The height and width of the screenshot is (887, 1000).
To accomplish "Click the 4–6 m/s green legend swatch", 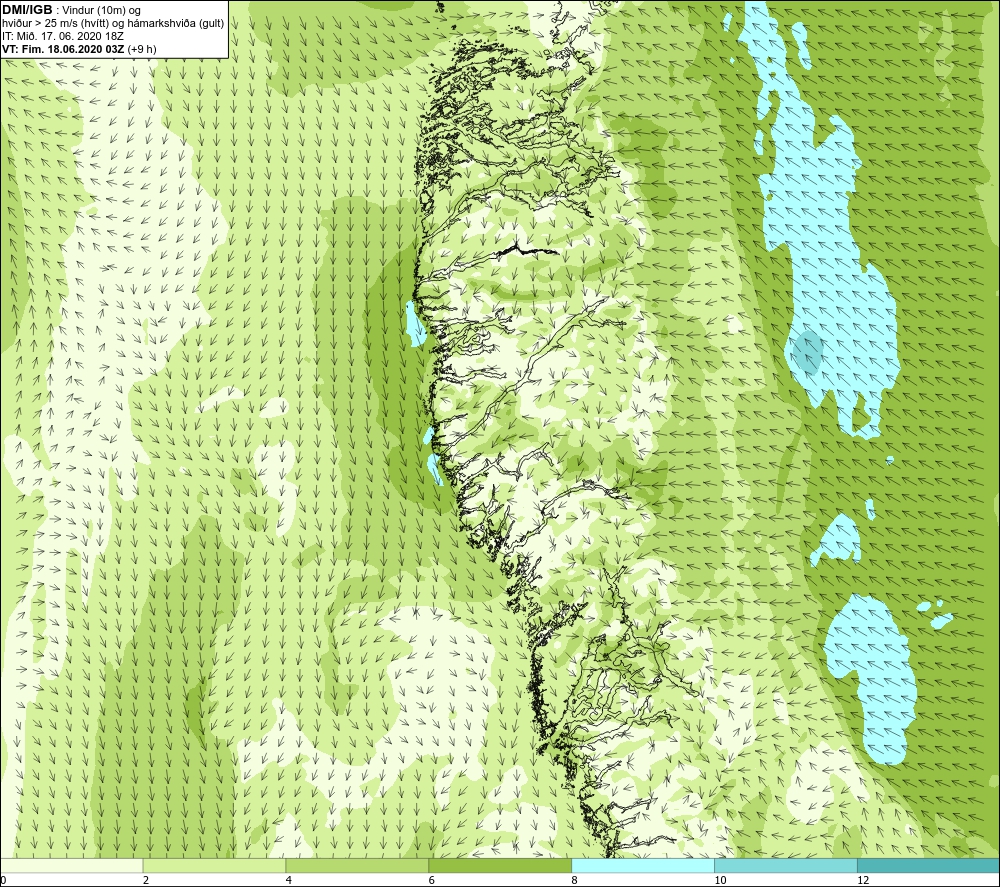I will [x=357, y=865].
